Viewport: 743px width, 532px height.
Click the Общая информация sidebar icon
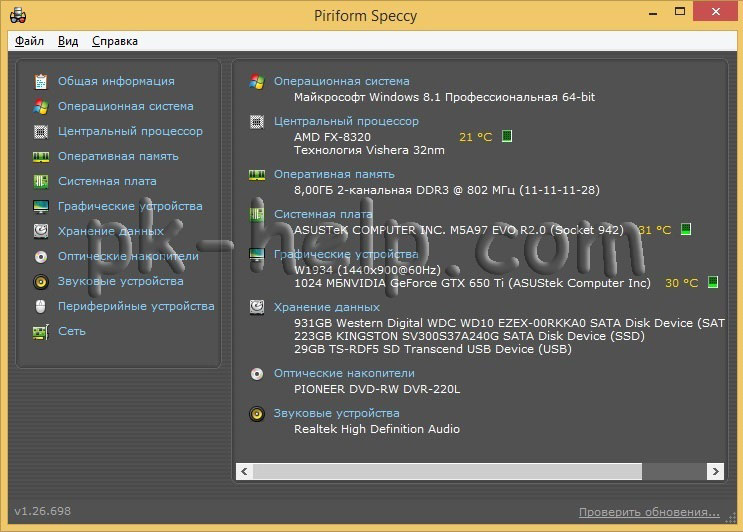point(41,81)
